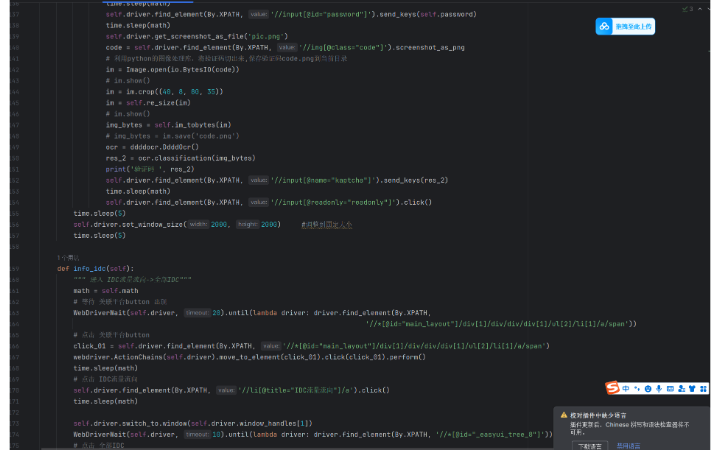720x450 pixels.
Task: Open Sogou account login icon
Action: (681, 389)
